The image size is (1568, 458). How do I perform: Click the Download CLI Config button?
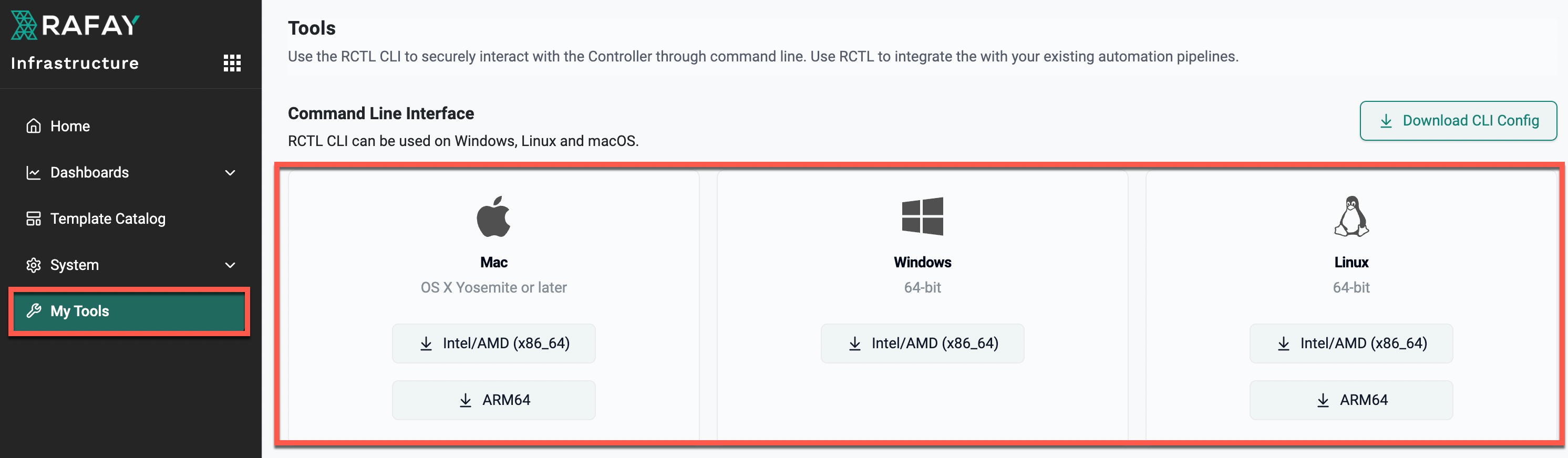click(x=1457, y=120)
